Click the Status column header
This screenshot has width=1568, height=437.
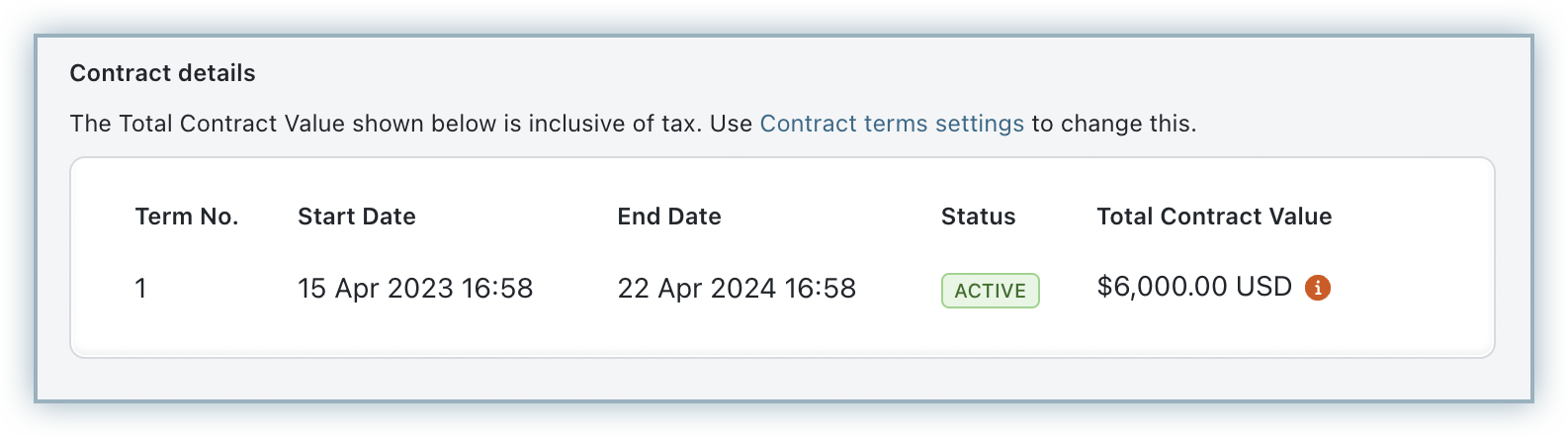point(978,217)
